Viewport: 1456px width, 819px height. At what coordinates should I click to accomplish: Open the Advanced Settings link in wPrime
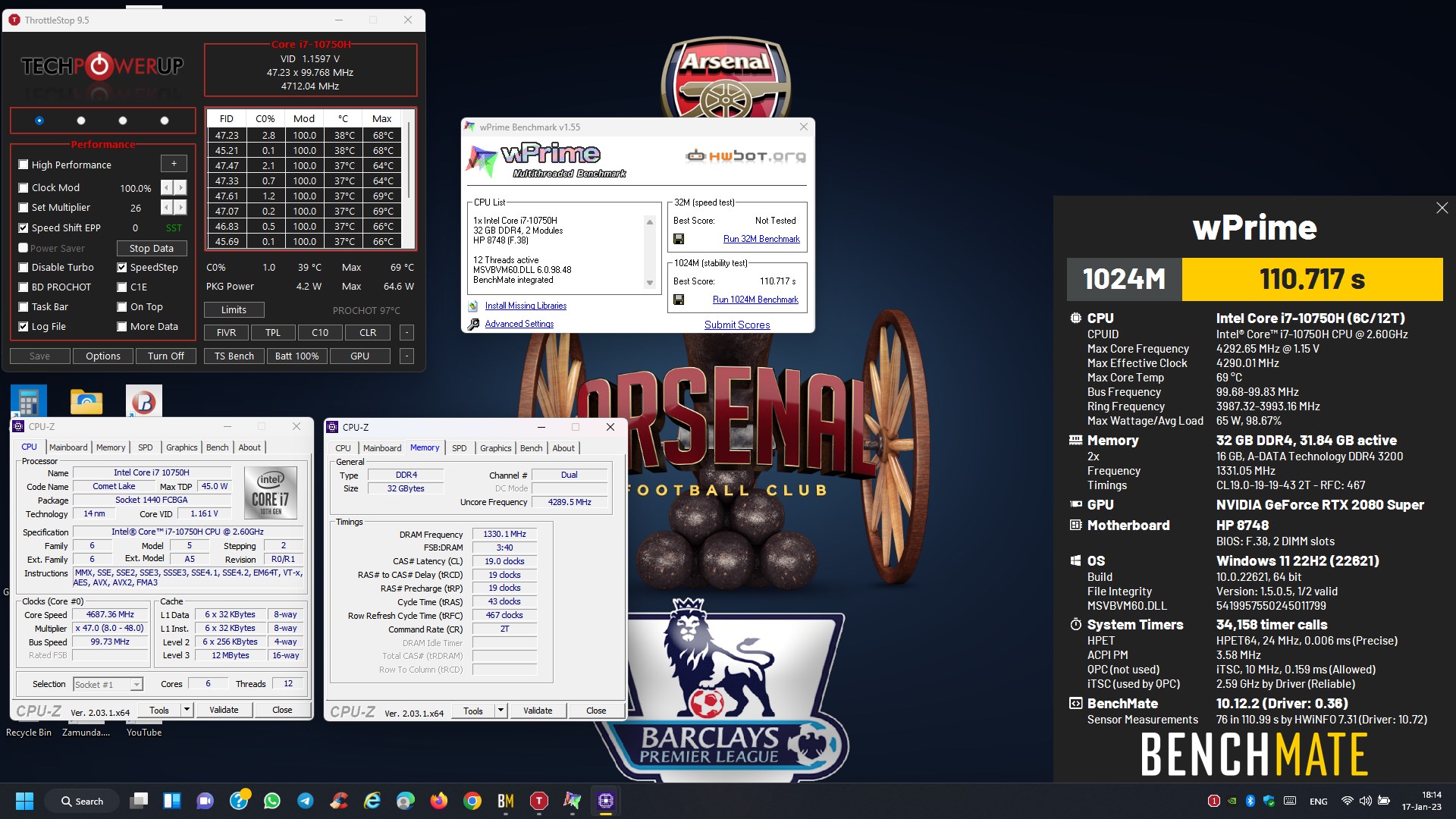pos(519,324)
